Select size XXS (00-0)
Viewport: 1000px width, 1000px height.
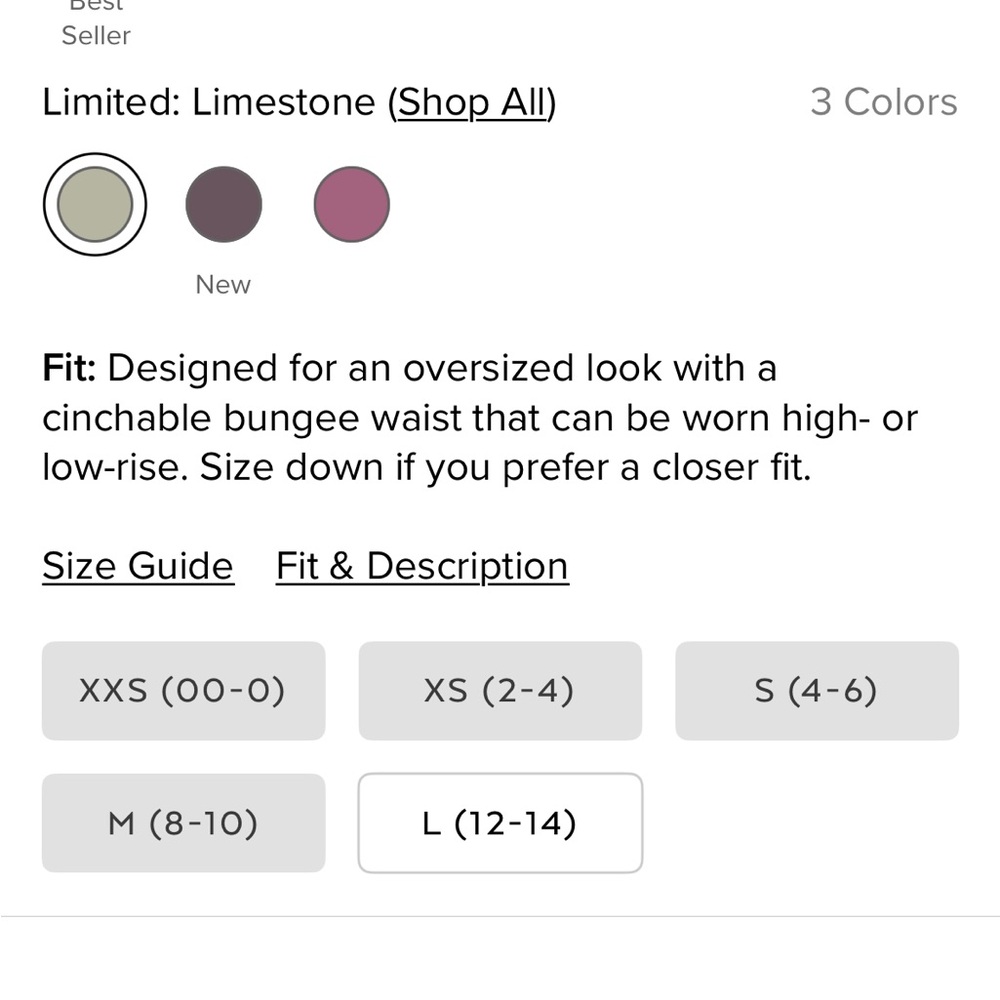(x=184, y=691)
